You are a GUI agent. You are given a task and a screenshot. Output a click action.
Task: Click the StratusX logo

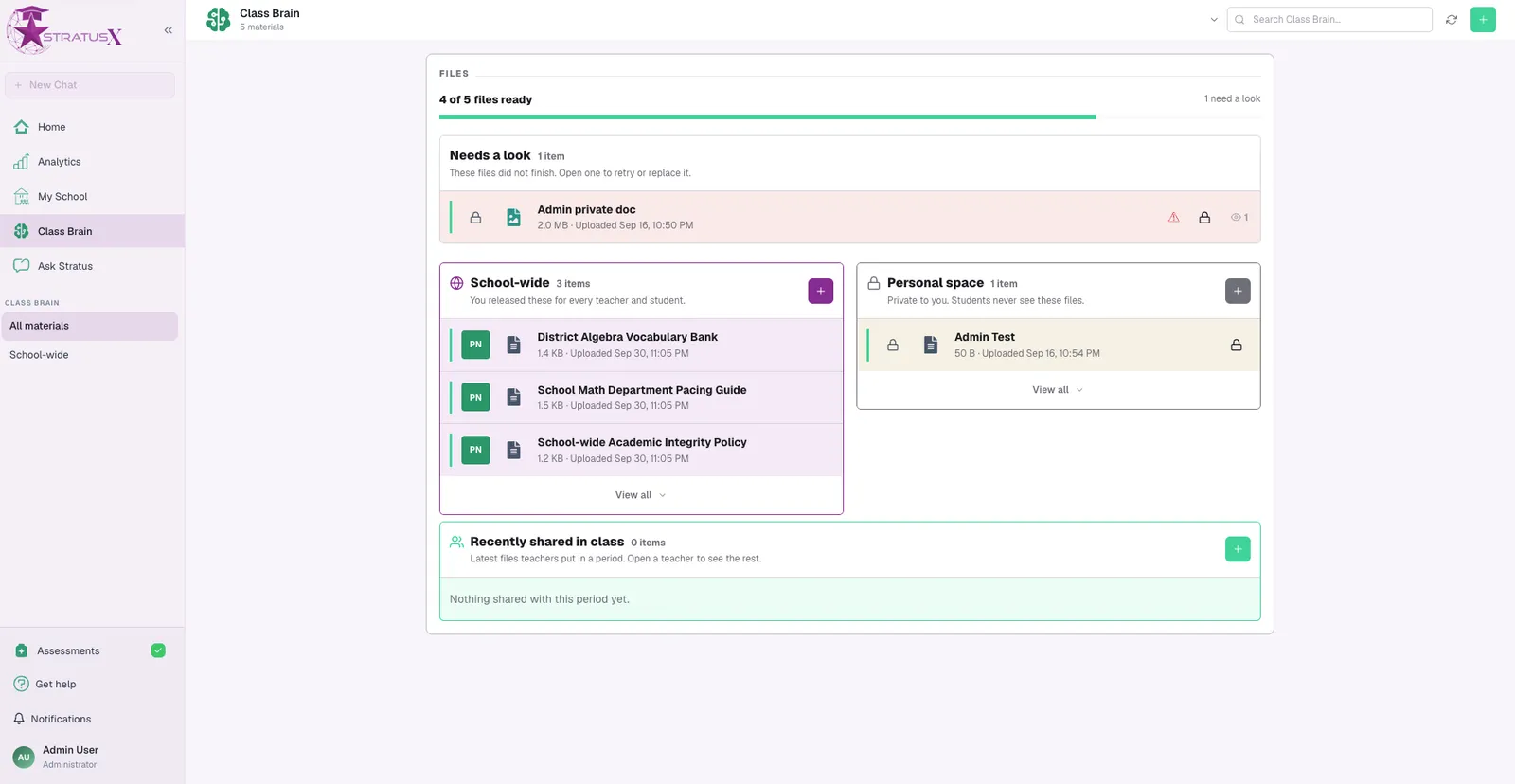point(64,30)
